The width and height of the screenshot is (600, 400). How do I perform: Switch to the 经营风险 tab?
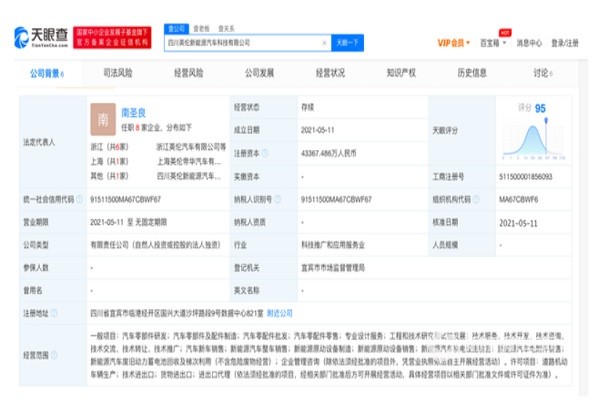(x=188, y=73)
